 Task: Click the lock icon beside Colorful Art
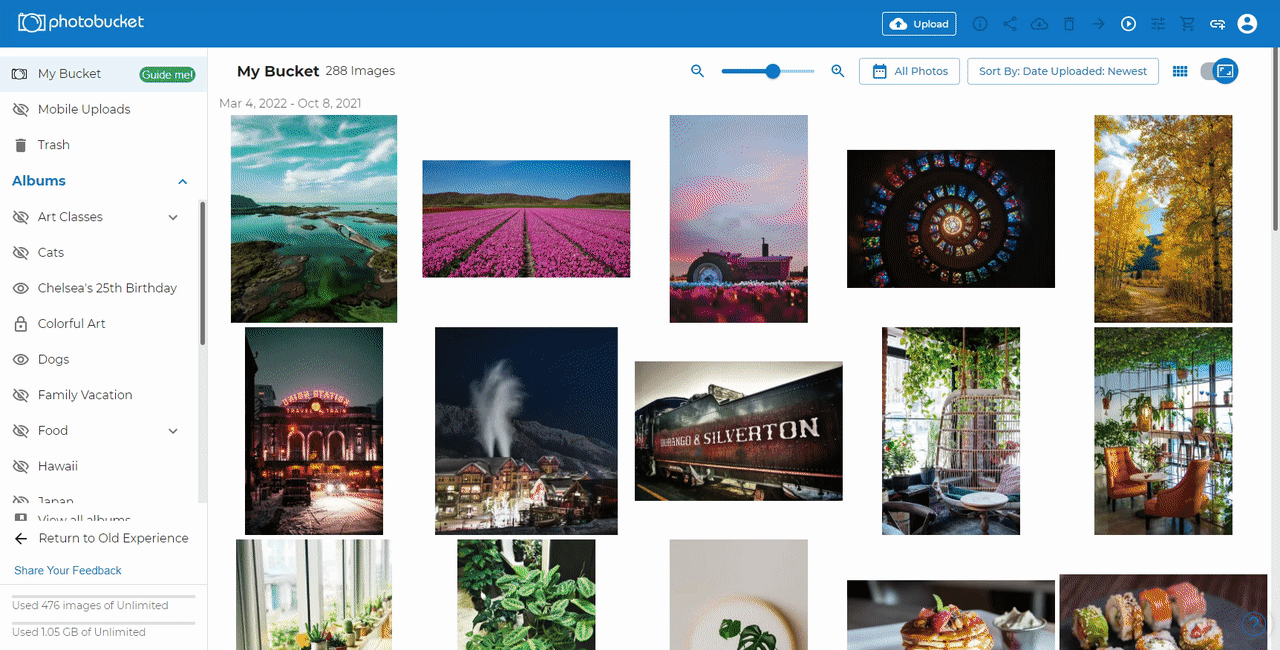pyautogui.click(x=20, y=324)
